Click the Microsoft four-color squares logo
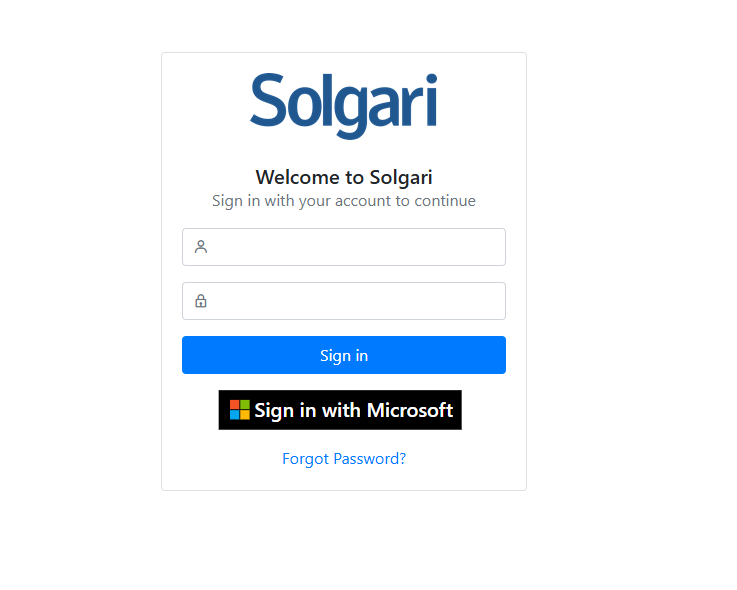This screenshot has height=590, width=737. 240,410
